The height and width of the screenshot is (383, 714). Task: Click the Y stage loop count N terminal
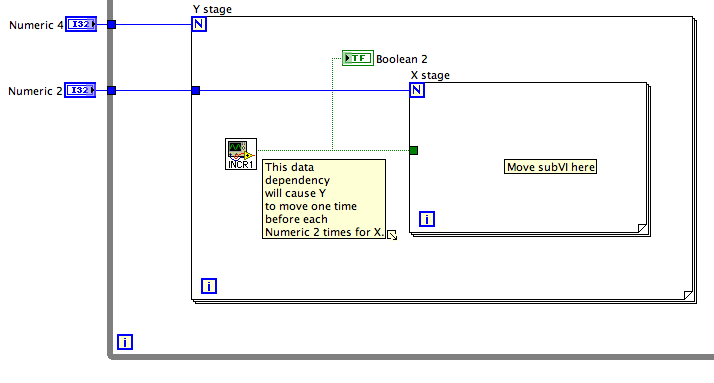(x=199, y=24)
